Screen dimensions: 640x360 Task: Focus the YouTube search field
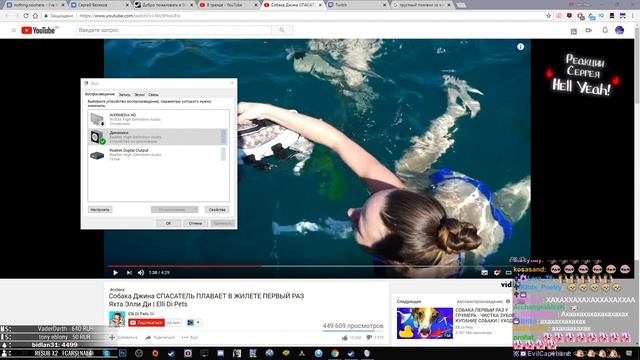click(x=174, y=30)
